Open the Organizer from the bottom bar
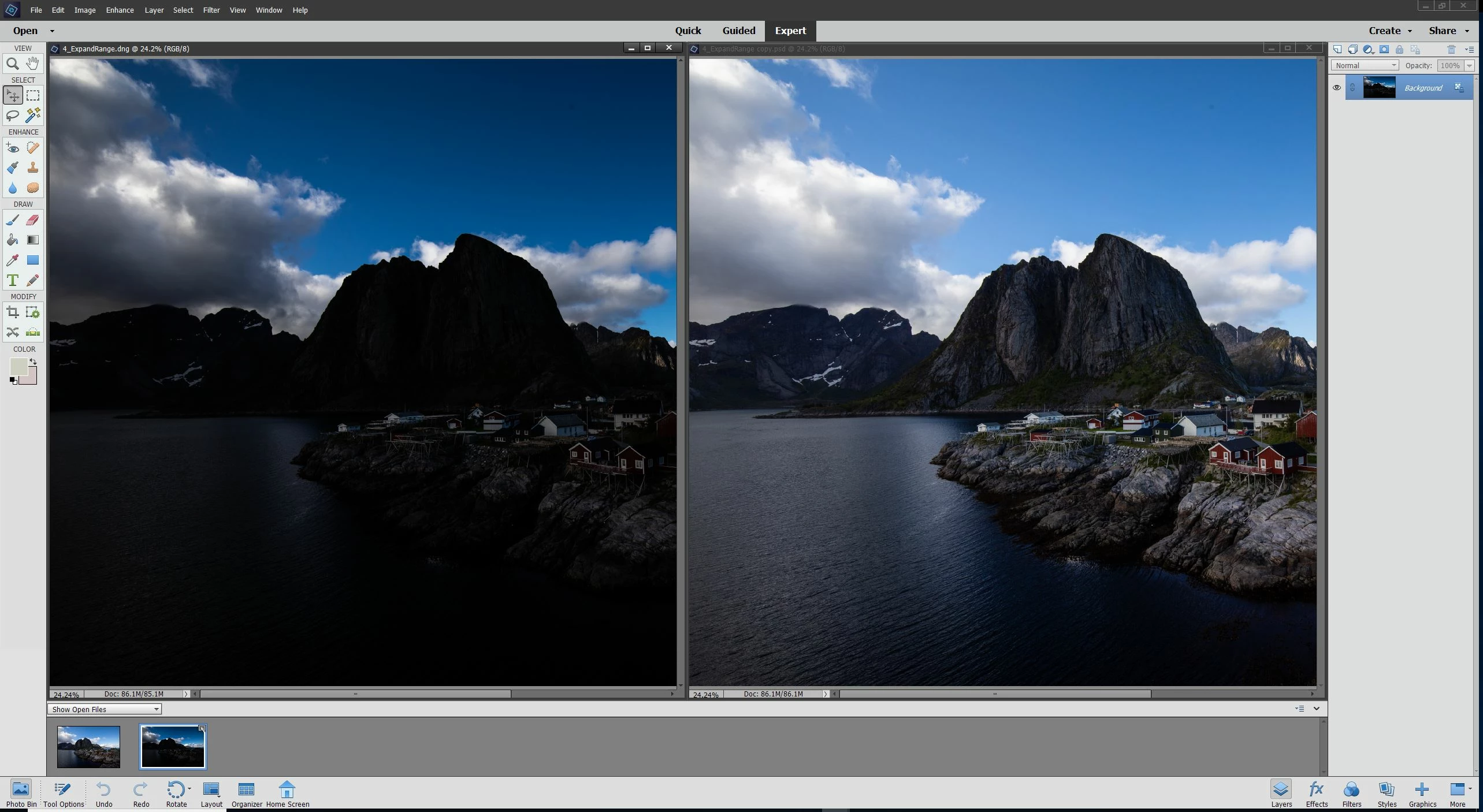Screen dimensions: 1483x812 [247, 794]
